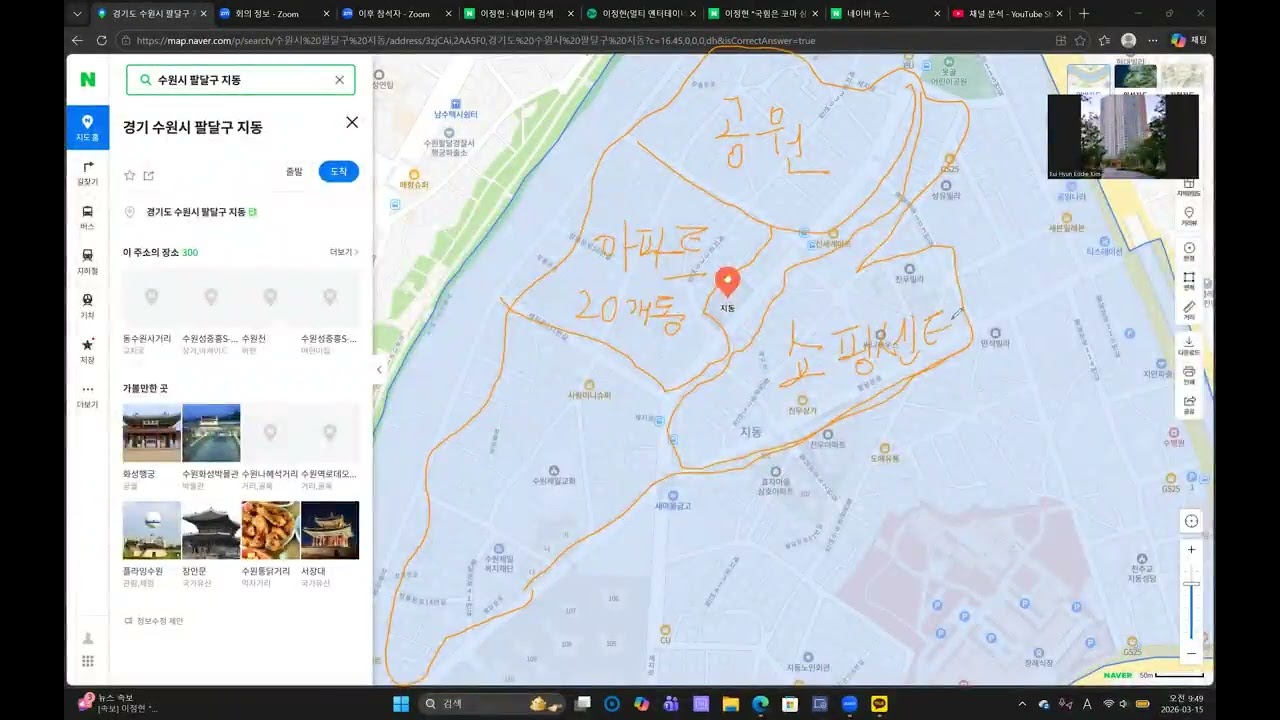
Task: Expand 더보기 for places at address
Action: tap(344, 252)
